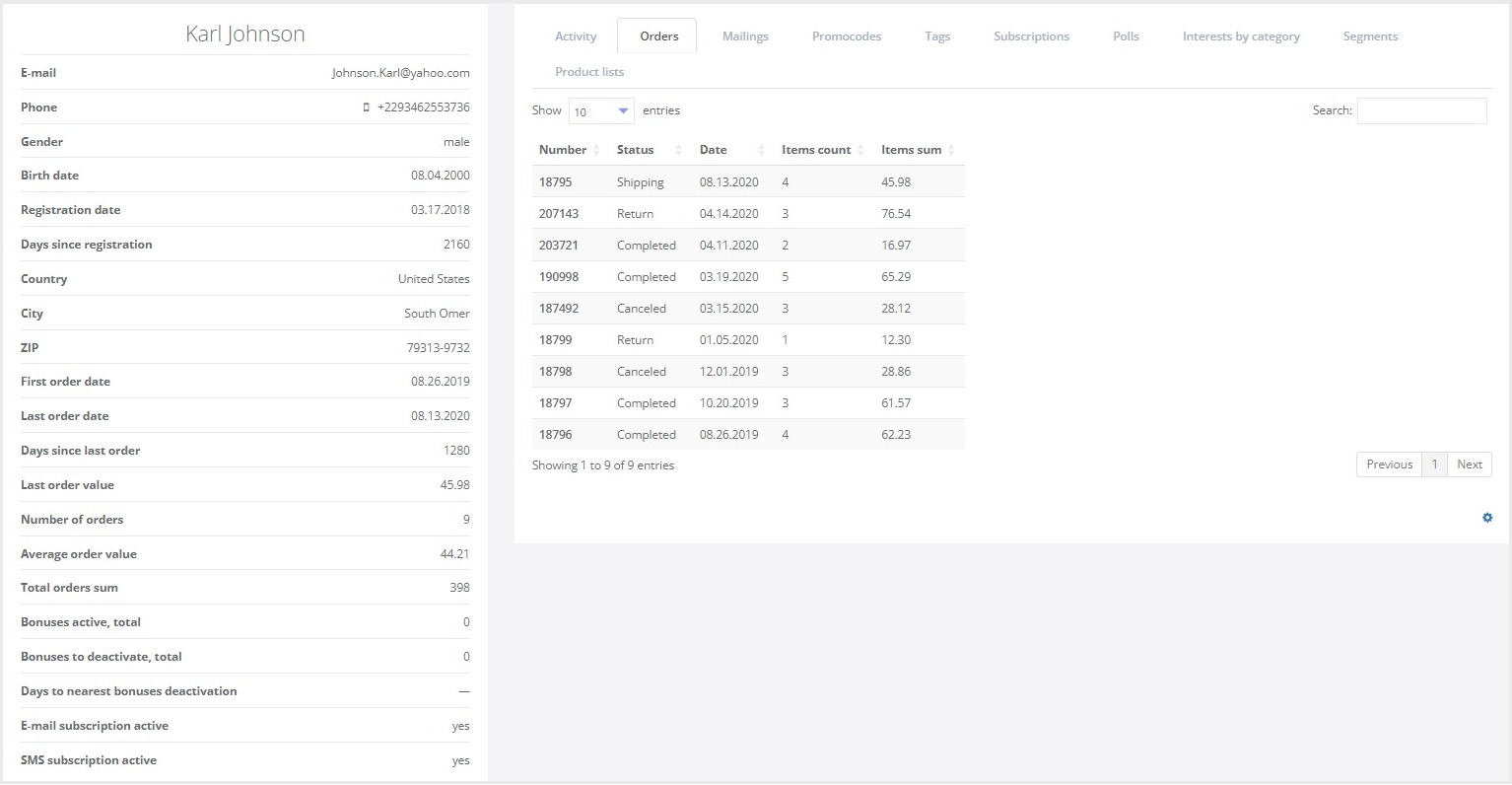Click the blue settings gear icon

[1487, 518]
